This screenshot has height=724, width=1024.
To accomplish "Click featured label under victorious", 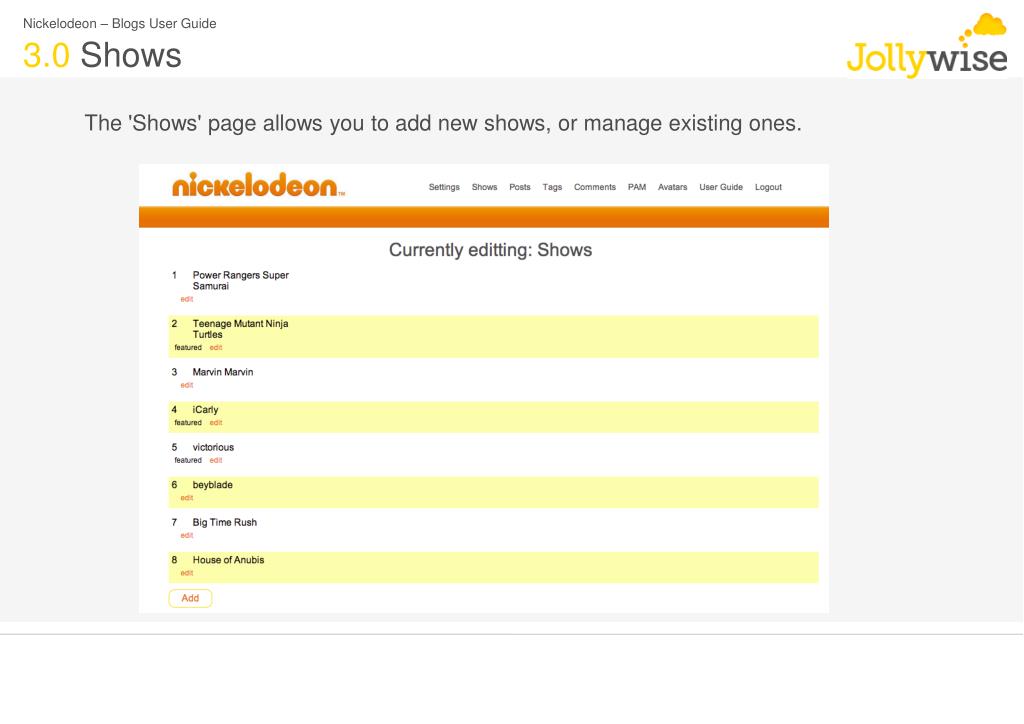I will pyautogui.click(x=188, y=460).
